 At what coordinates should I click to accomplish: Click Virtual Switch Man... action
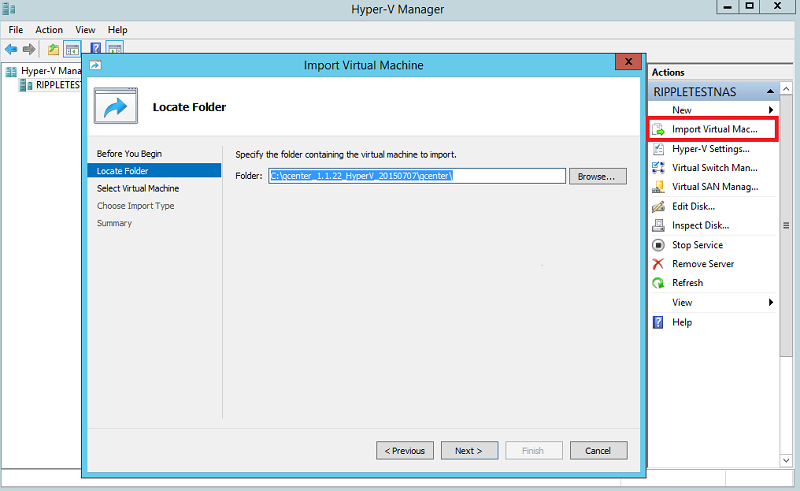click(x=715, y=168)
